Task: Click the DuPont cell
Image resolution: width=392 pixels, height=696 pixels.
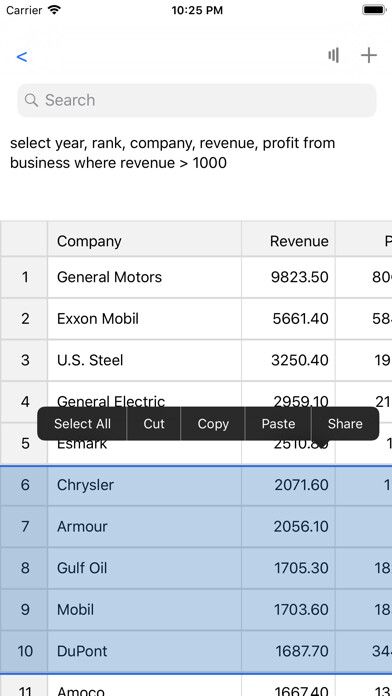Action: 144,651
